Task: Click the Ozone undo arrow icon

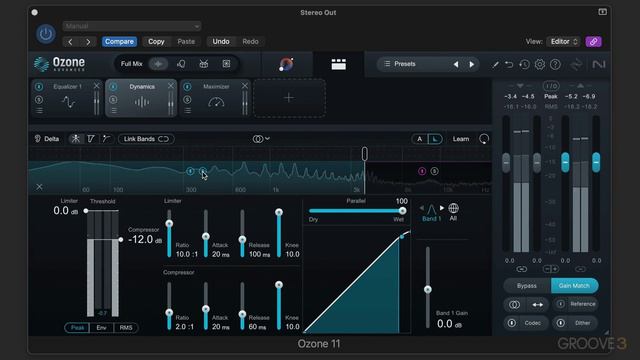Action: coord(509,64)
